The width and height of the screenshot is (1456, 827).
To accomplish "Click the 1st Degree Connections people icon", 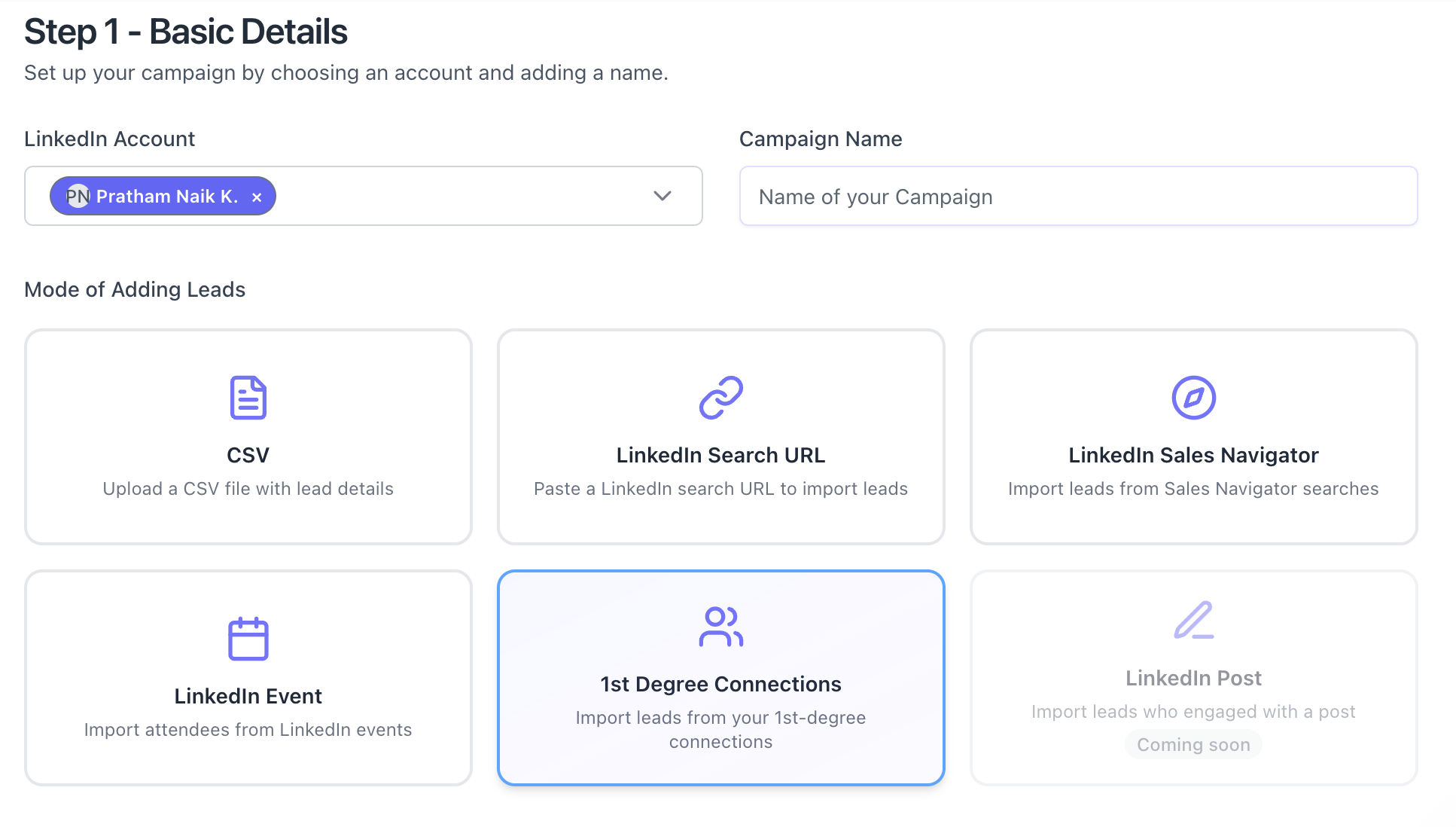I will [720, 627].
